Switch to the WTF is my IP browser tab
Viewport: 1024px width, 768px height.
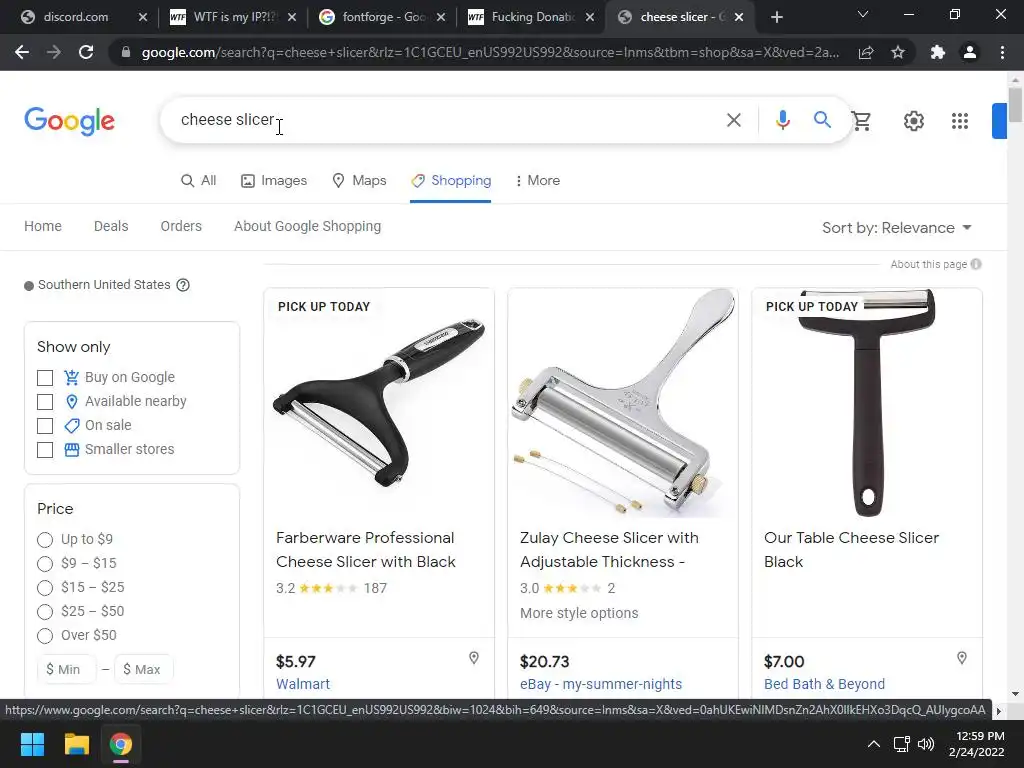point(232,18)
